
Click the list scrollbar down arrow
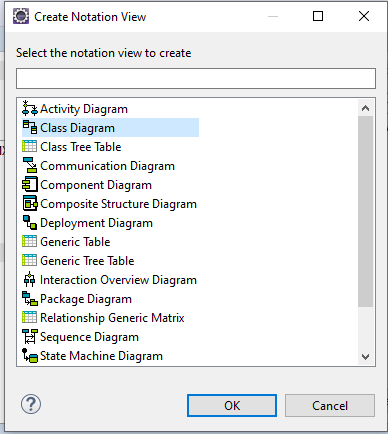pyautogui.click(x=365, y=357)
